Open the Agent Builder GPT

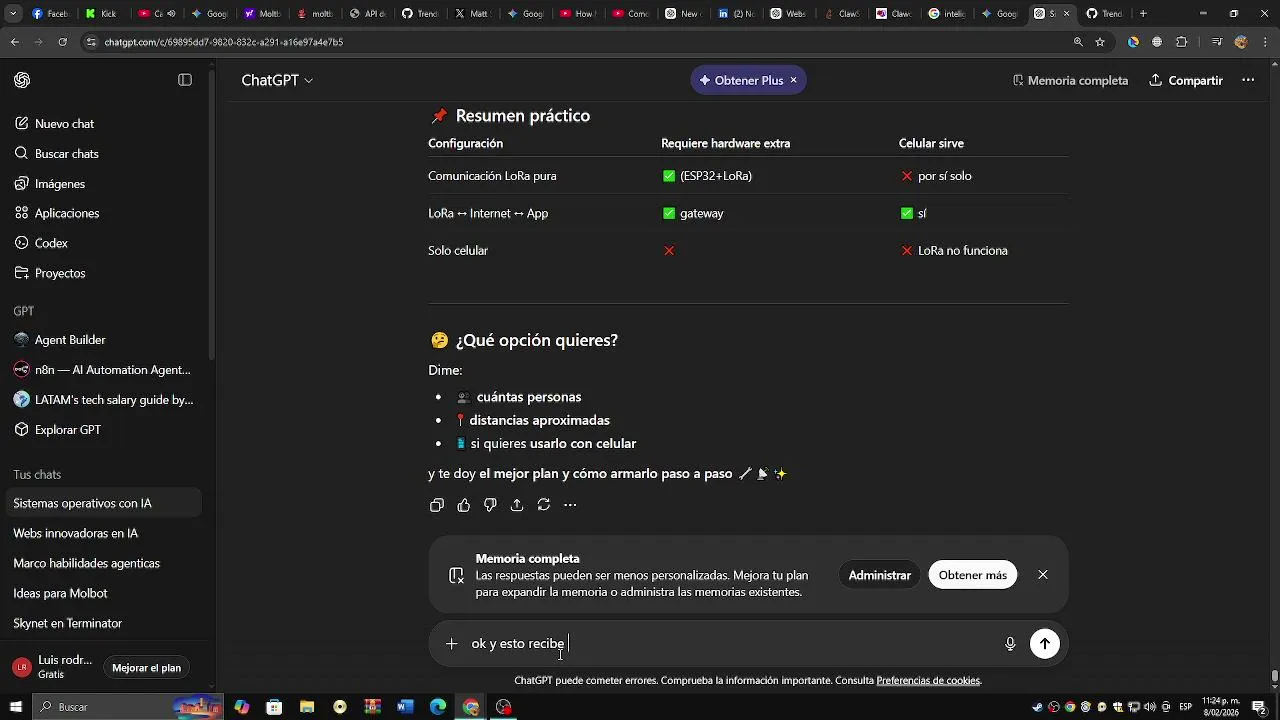tap(70, 340)
